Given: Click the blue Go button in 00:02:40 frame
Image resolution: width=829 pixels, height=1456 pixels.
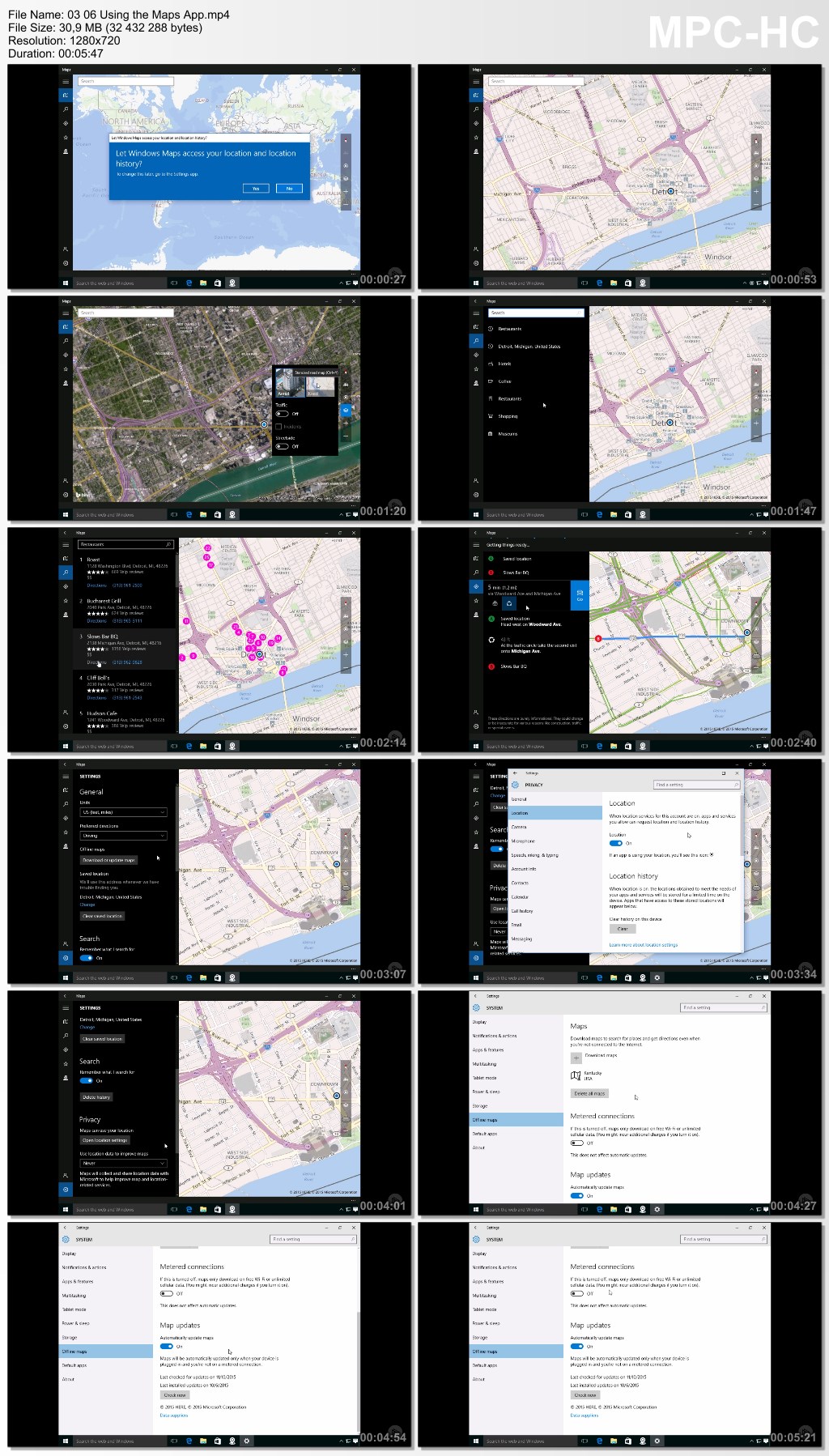Looking at the screenshot, I should pos(580,595).
